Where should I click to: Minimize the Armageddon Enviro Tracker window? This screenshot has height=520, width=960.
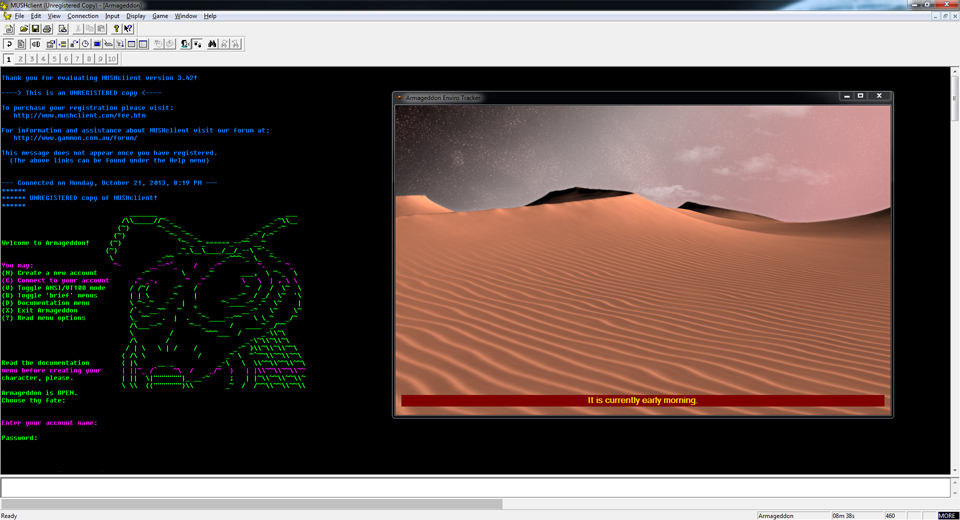(x=847, y=96)
